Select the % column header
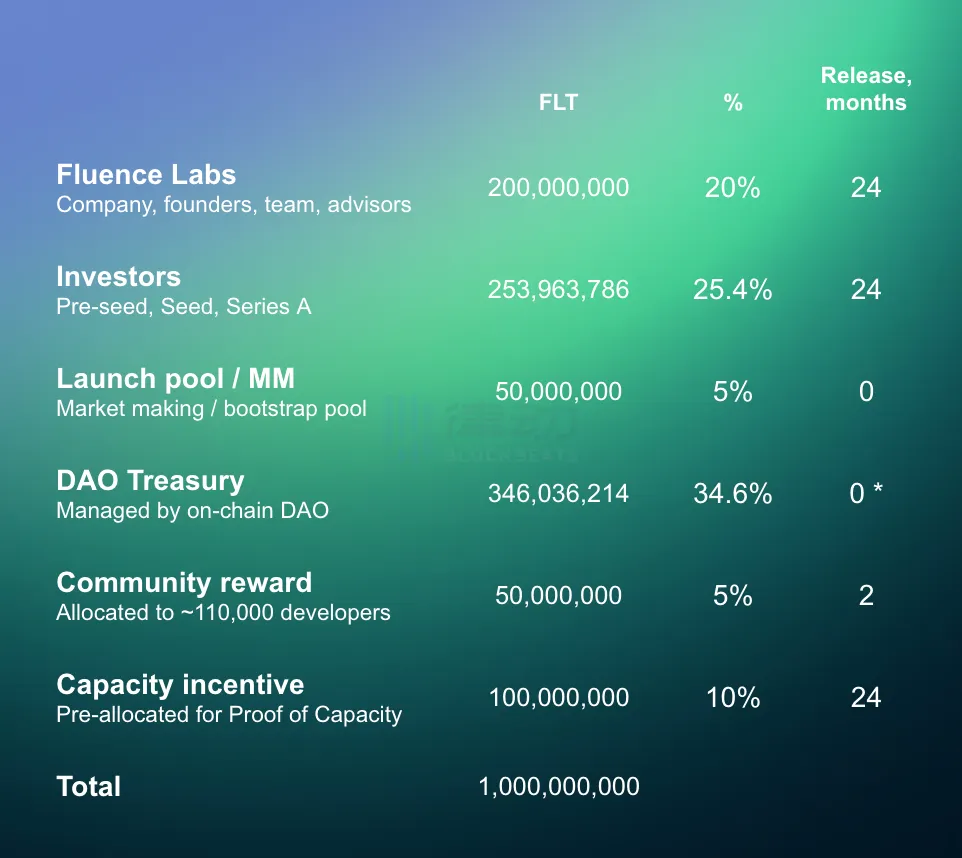The height and width of the screenshot is (858, 962). 733,102
